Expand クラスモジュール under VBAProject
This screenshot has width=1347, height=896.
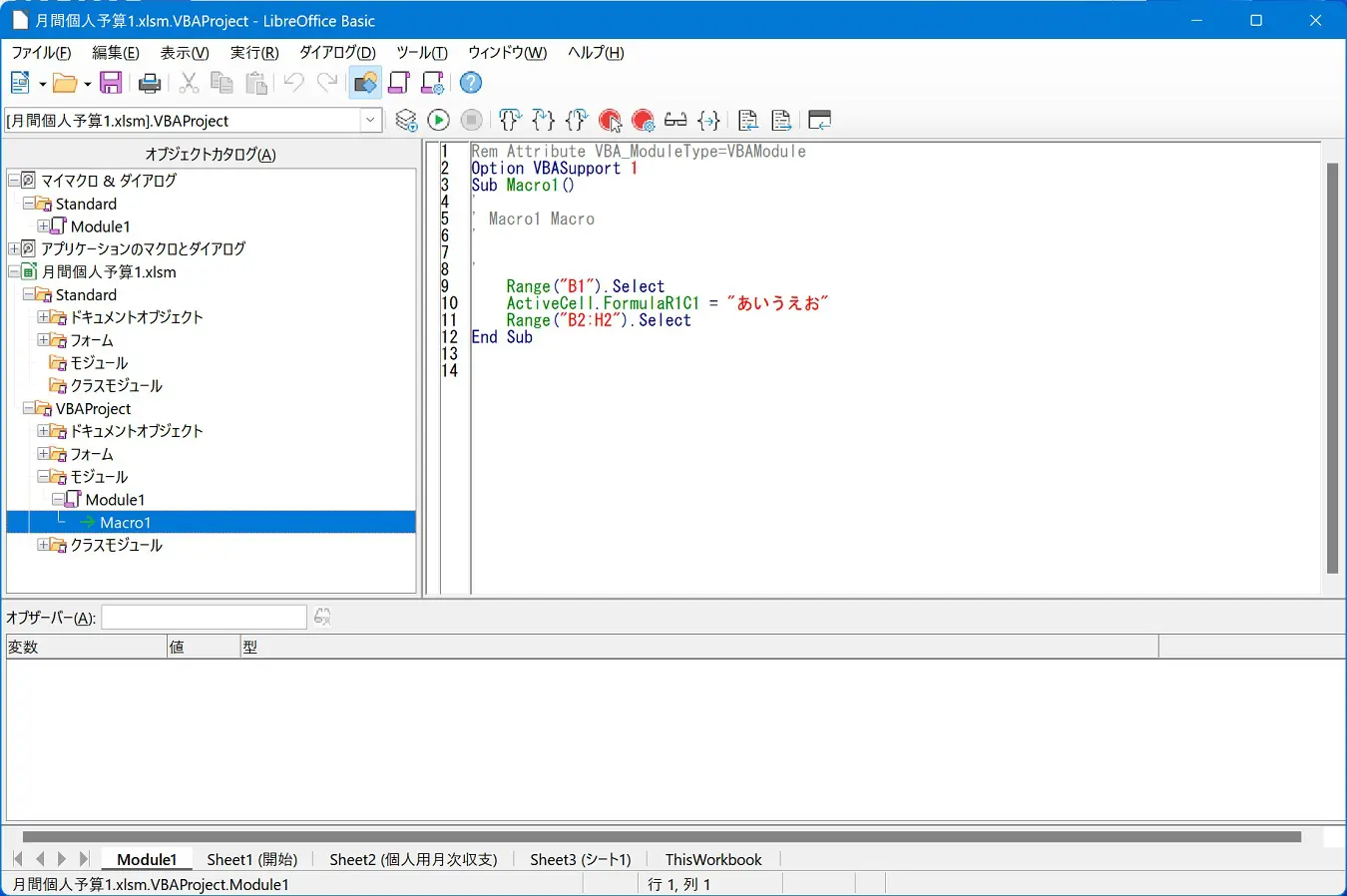(44, 545)
